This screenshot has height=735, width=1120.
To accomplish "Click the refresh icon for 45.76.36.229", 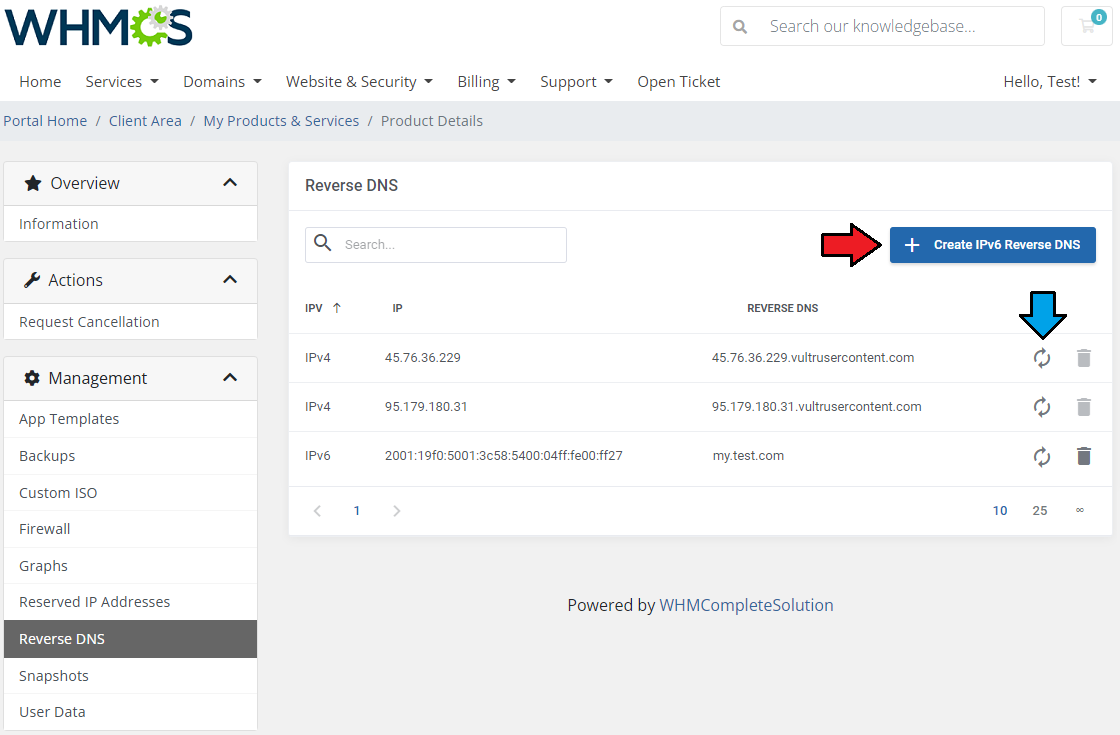I will click(1042, 358).
